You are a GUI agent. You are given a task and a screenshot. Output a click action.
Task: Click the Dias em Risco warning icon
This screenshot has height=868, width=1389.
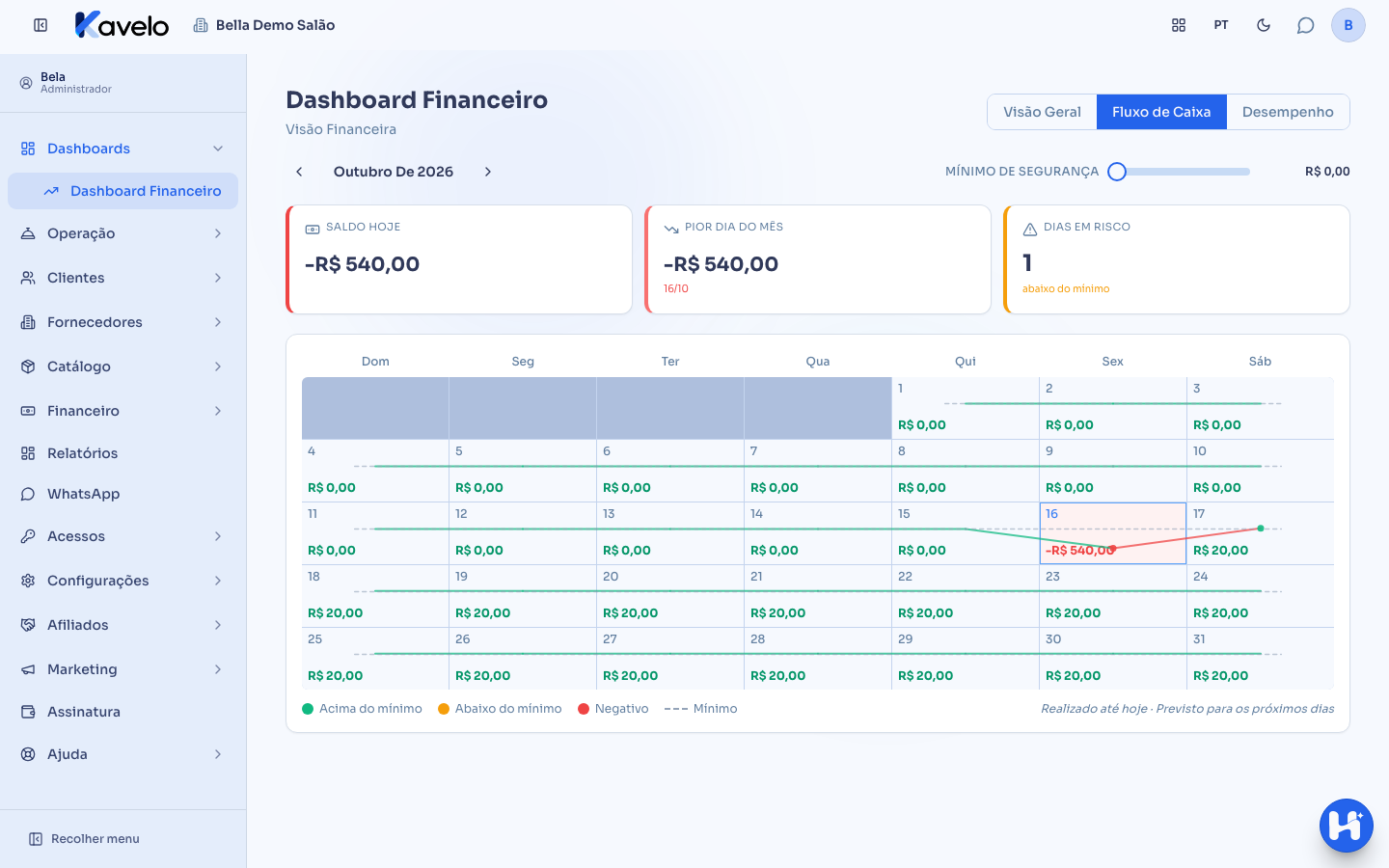[x=1030, y=229]
